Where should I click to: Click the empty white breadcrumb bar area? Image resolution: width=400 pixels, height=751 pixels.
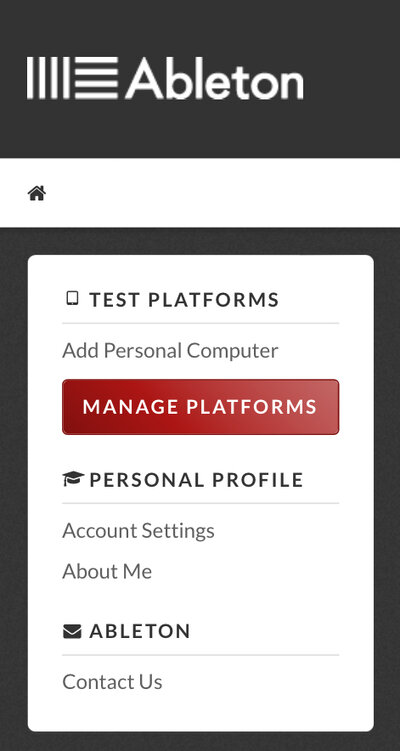[x=220, y=193]
